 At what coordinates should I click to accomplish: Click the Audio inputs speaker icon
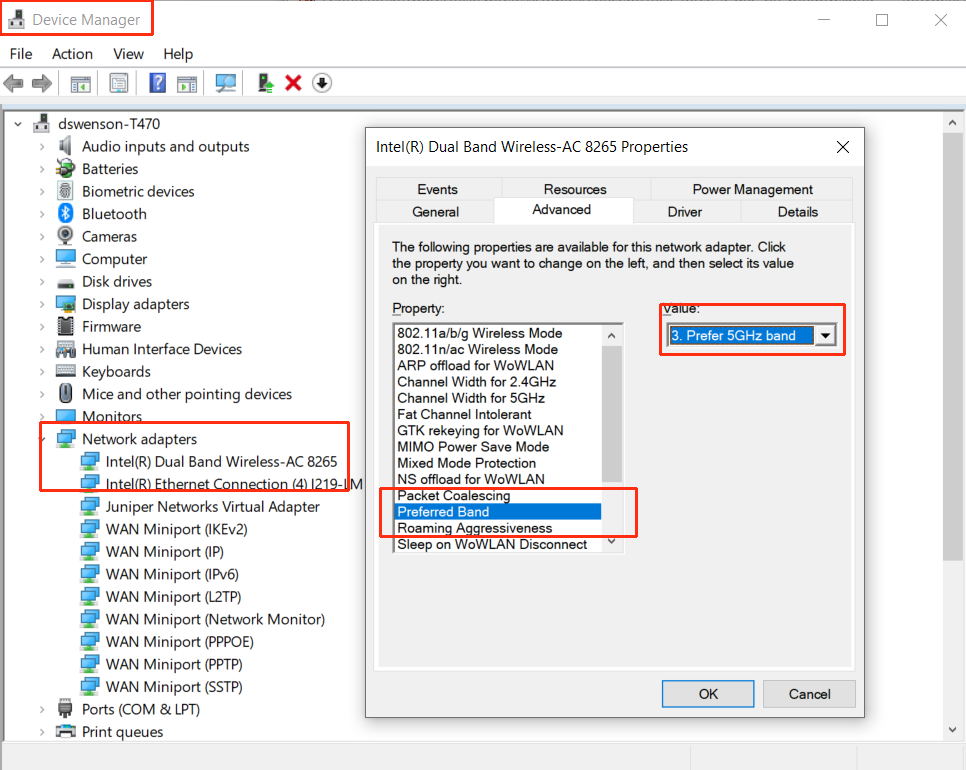[65, 146]
